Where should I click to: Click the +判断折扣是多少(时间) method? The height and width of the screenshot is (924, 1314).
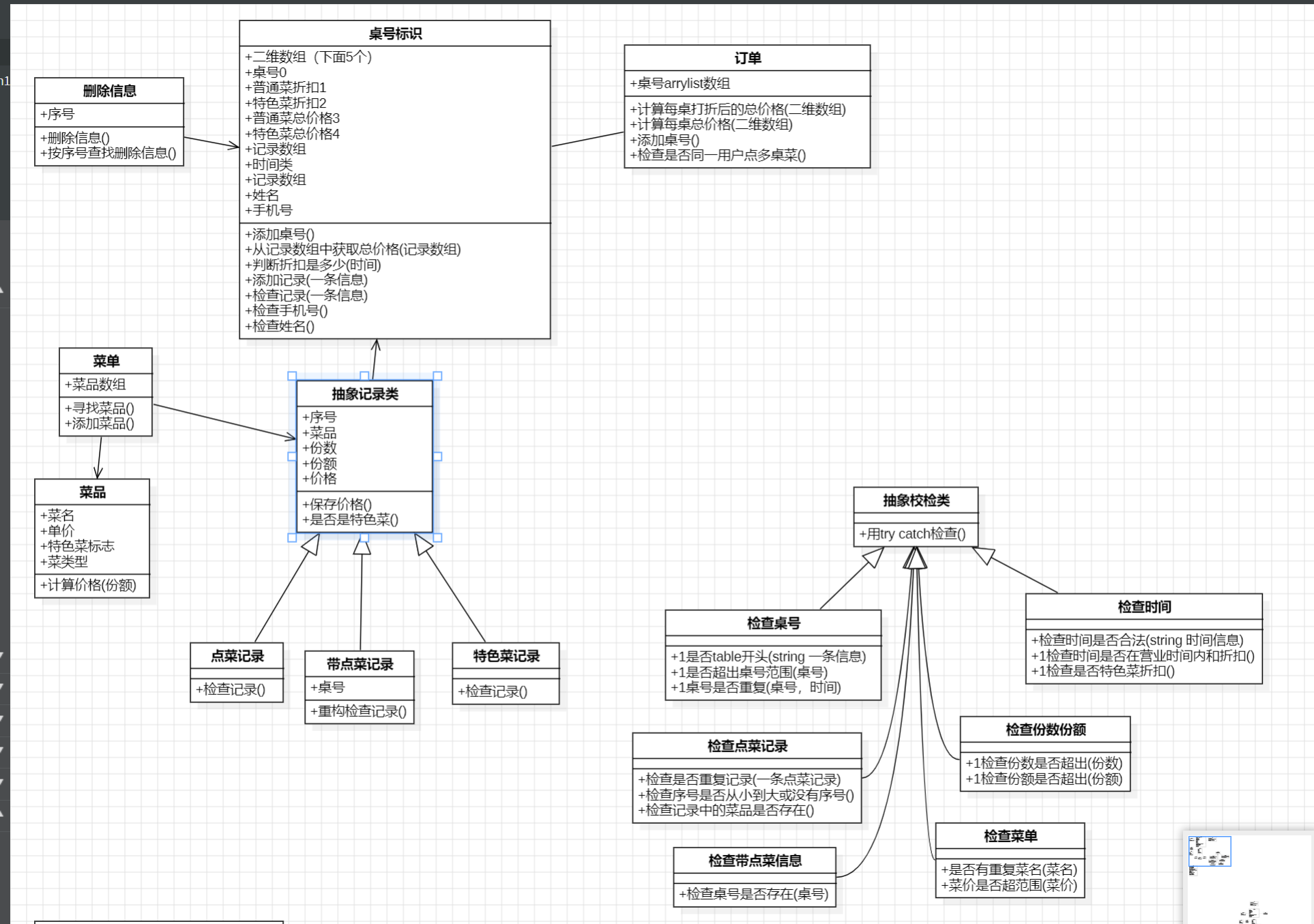(312, 265)
